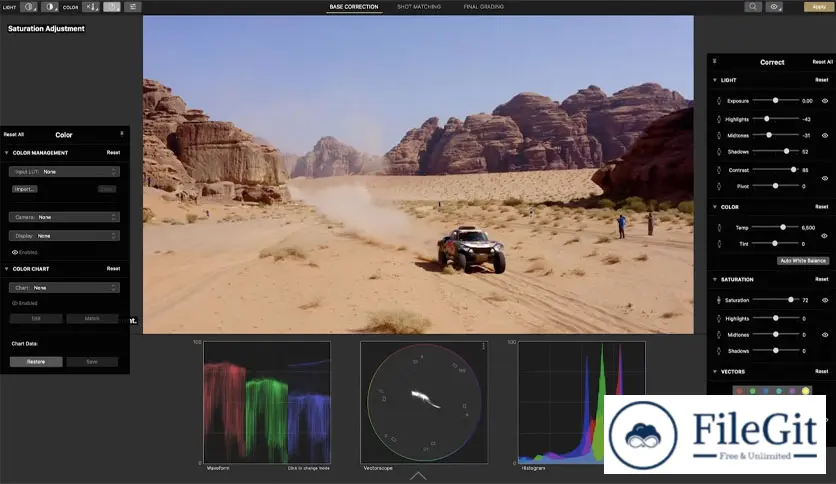Click the light Shadows adjustment icon
This screenshot has height=484, width=836.
point(719,152)
